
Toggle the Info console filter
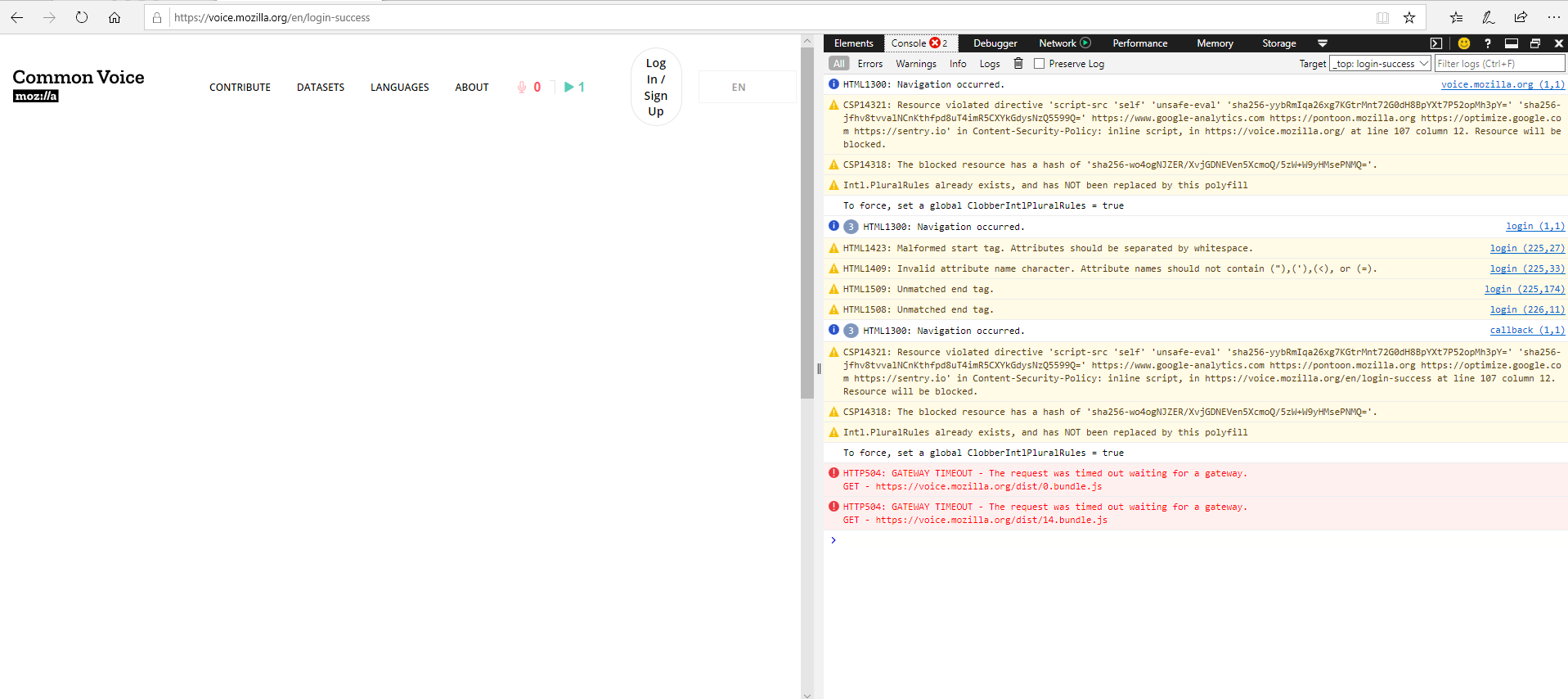(x=958, y=63)
